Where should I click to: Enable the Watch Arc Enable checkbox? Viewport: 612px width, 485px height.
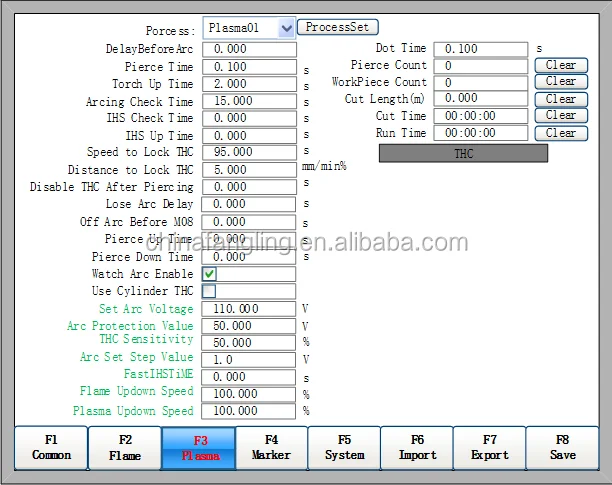[x=209, y=274]
